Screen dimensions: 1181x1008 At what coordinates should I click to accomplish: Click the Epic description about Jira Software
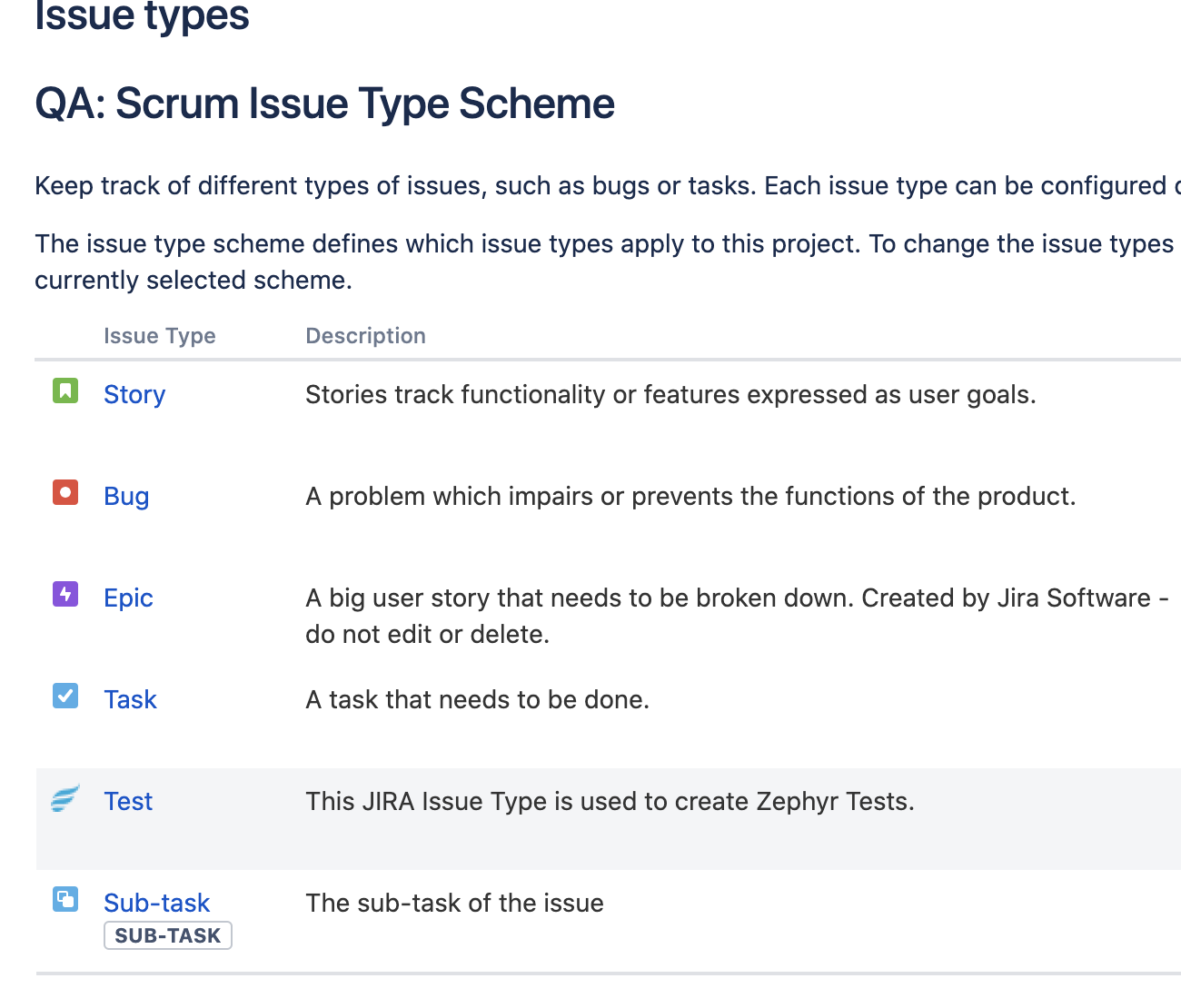point(736,616)
